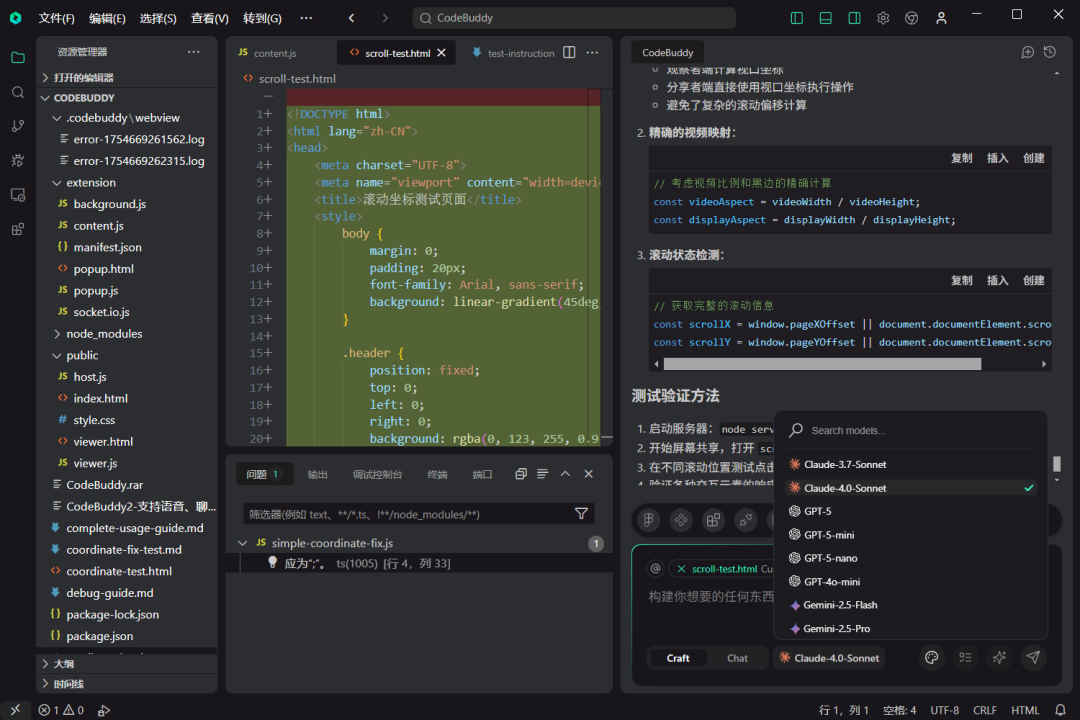
Task: Remove scroll-test.html context chip
Action: pos(681,569)
